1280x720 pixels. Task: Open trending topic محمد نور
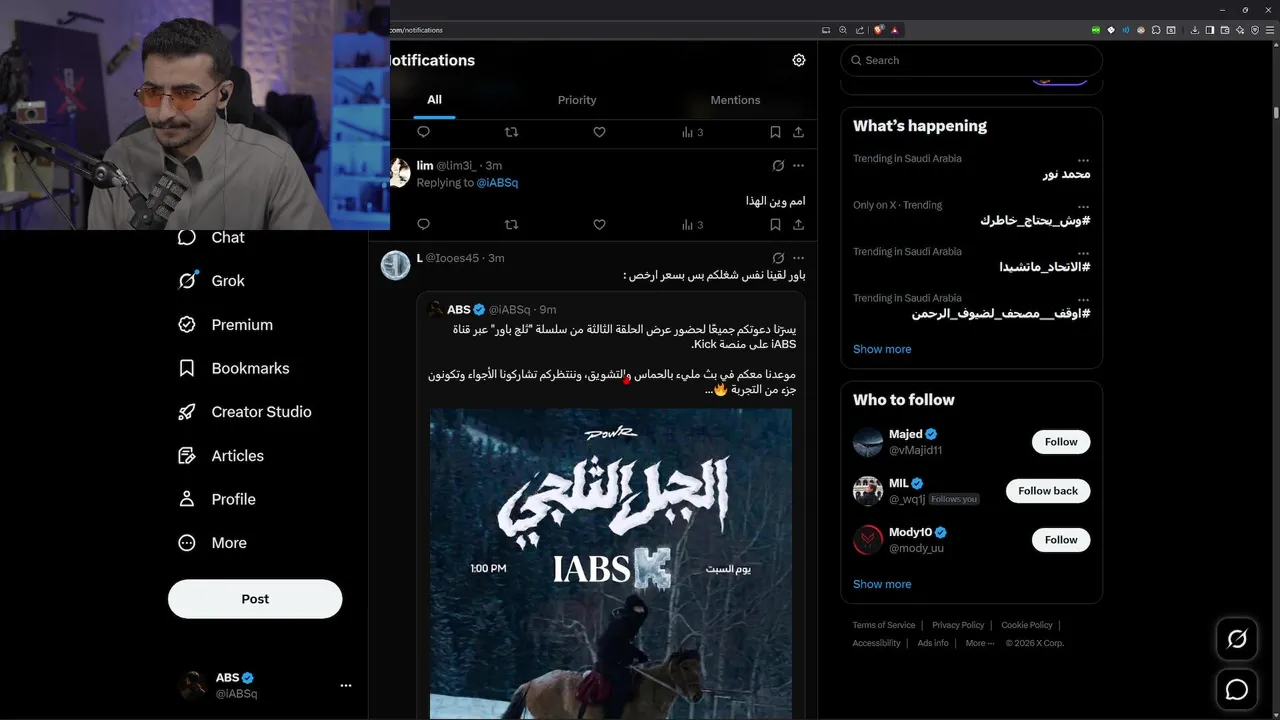pyautogui.click(x=1066, y=174)
